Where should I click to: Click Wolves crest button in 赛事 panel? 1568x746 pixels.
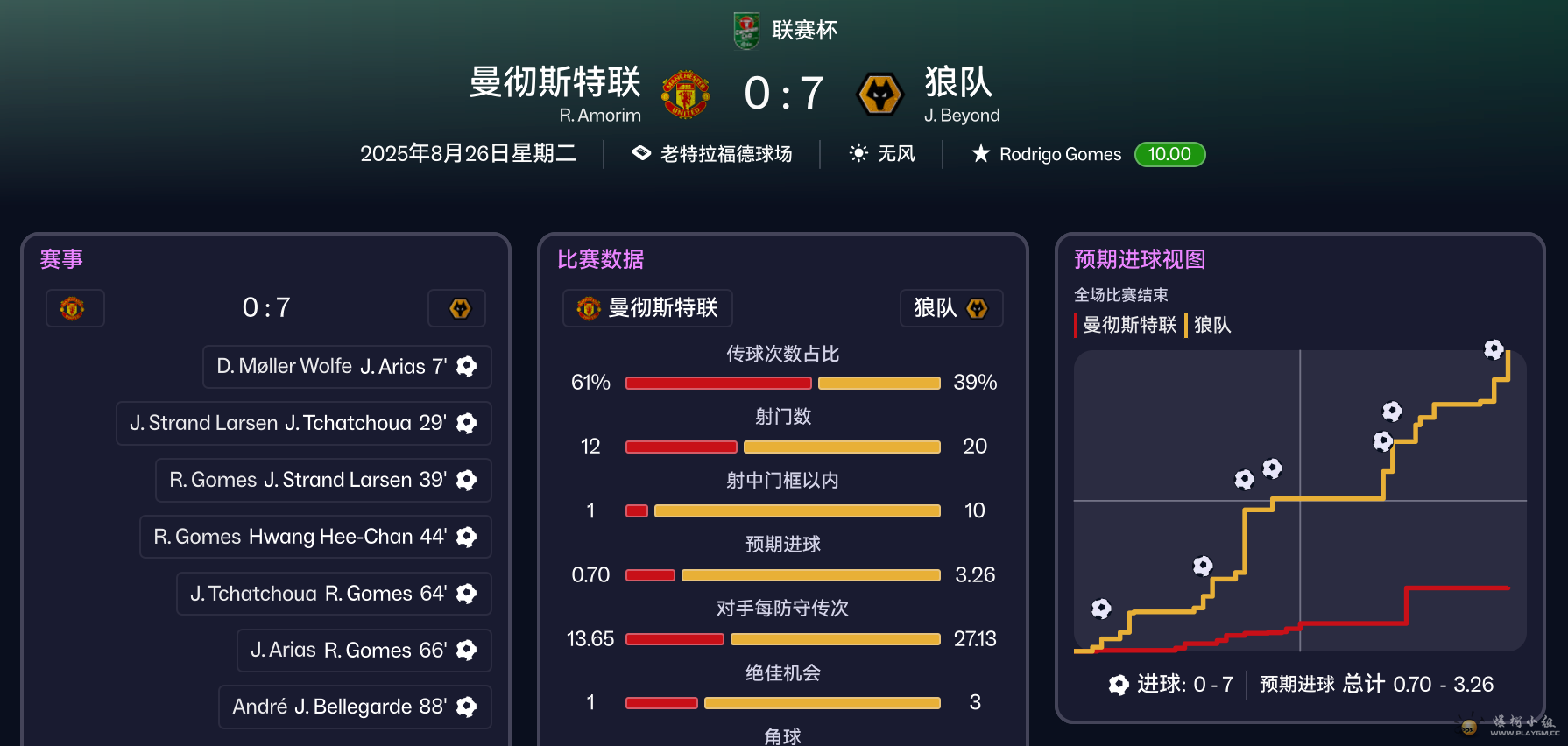(x=457, y=308)
